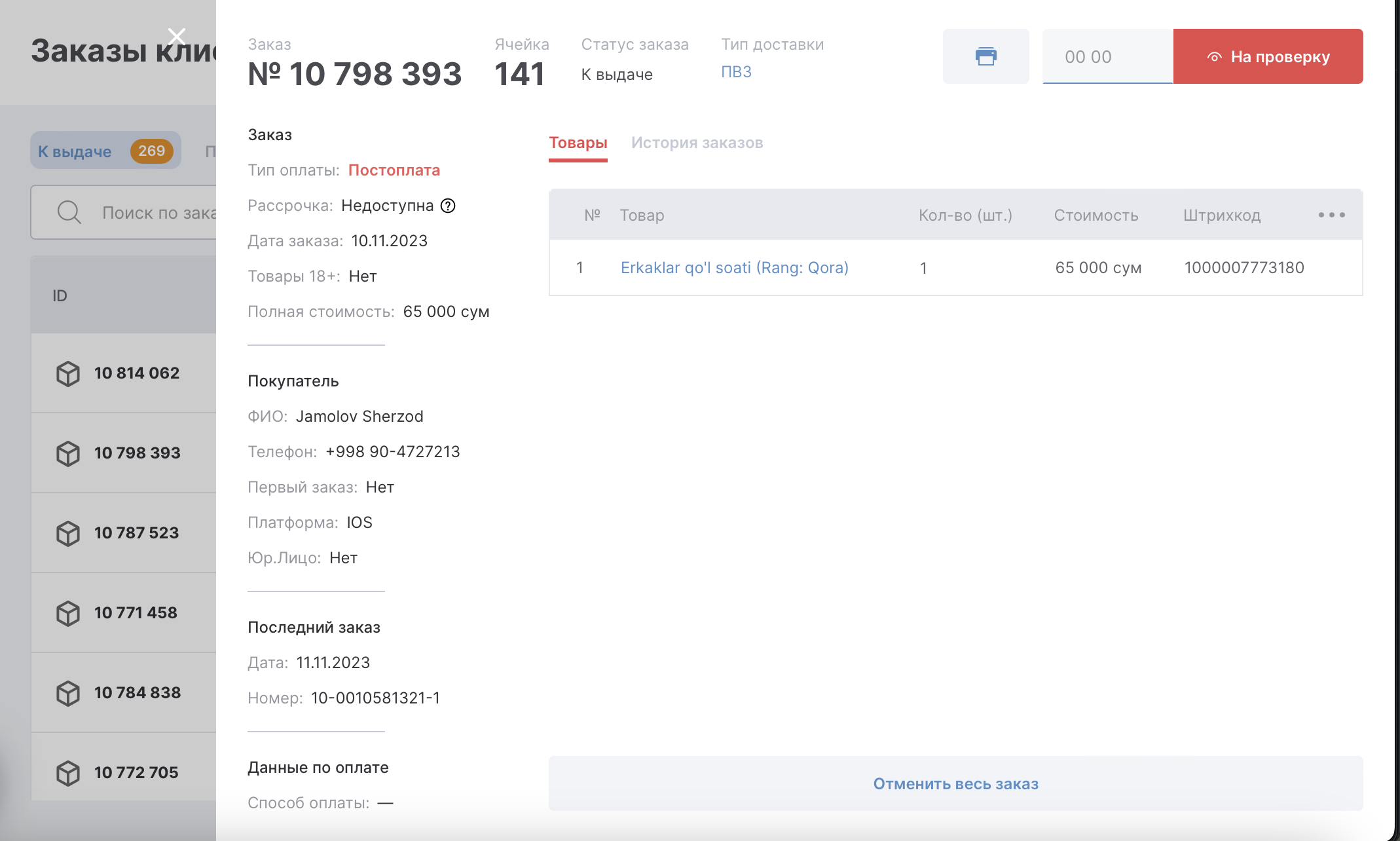Image resolution: width=1400 pixels, height=841 pixels.
Task: Switch to the История заказов tab
Action: (x=697, y=143)
